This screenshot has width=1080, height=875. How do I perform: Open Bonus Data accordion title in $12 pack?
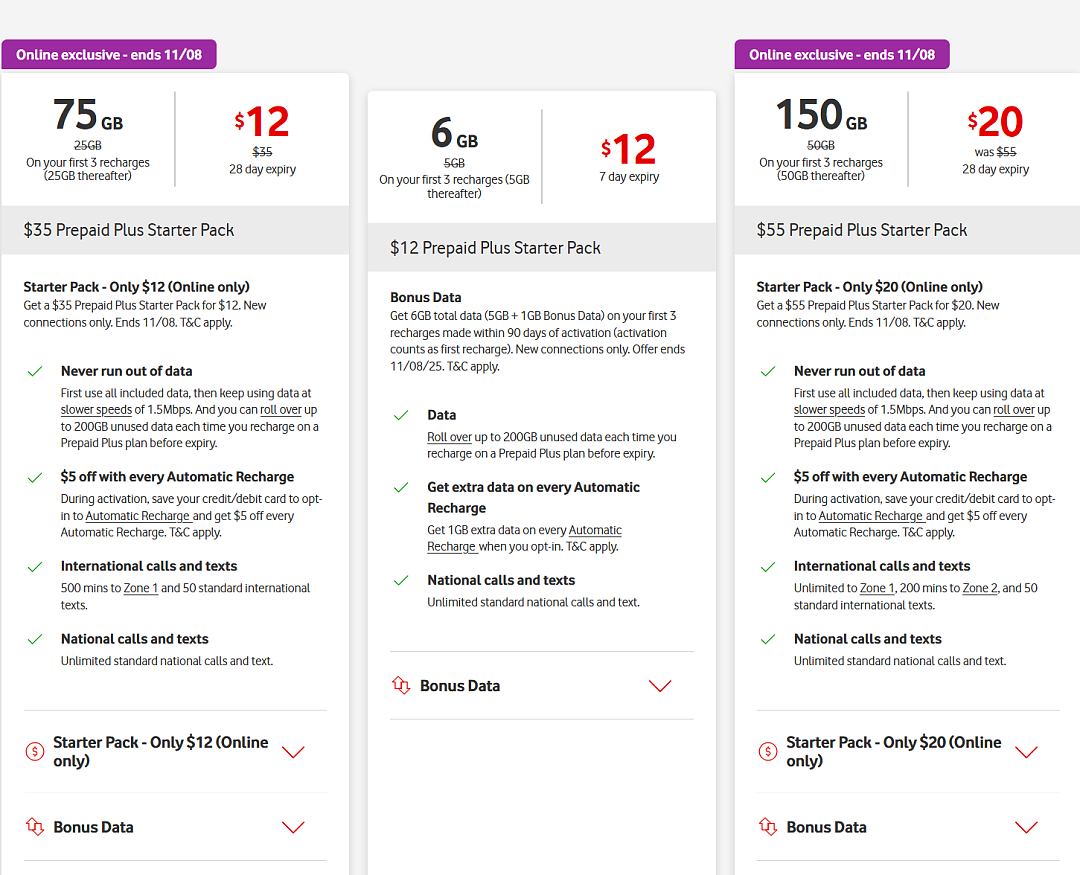(x=460, y=686)
